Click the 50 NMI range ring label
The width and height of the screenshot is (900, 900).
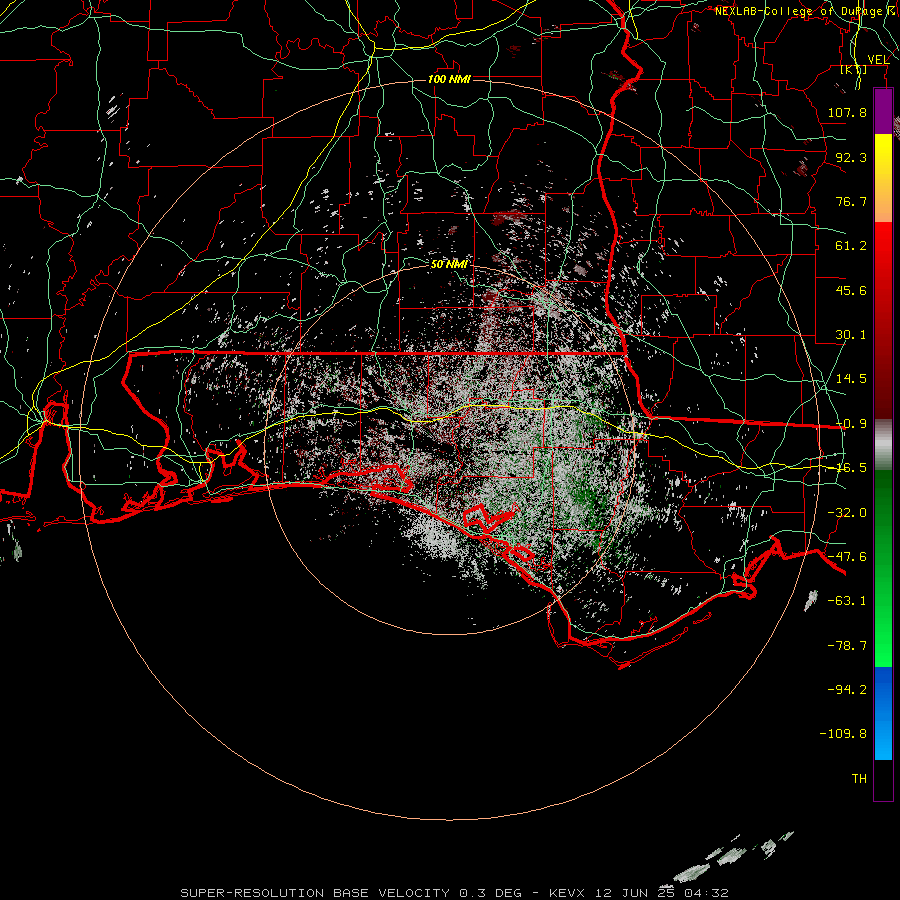point(449,264)
